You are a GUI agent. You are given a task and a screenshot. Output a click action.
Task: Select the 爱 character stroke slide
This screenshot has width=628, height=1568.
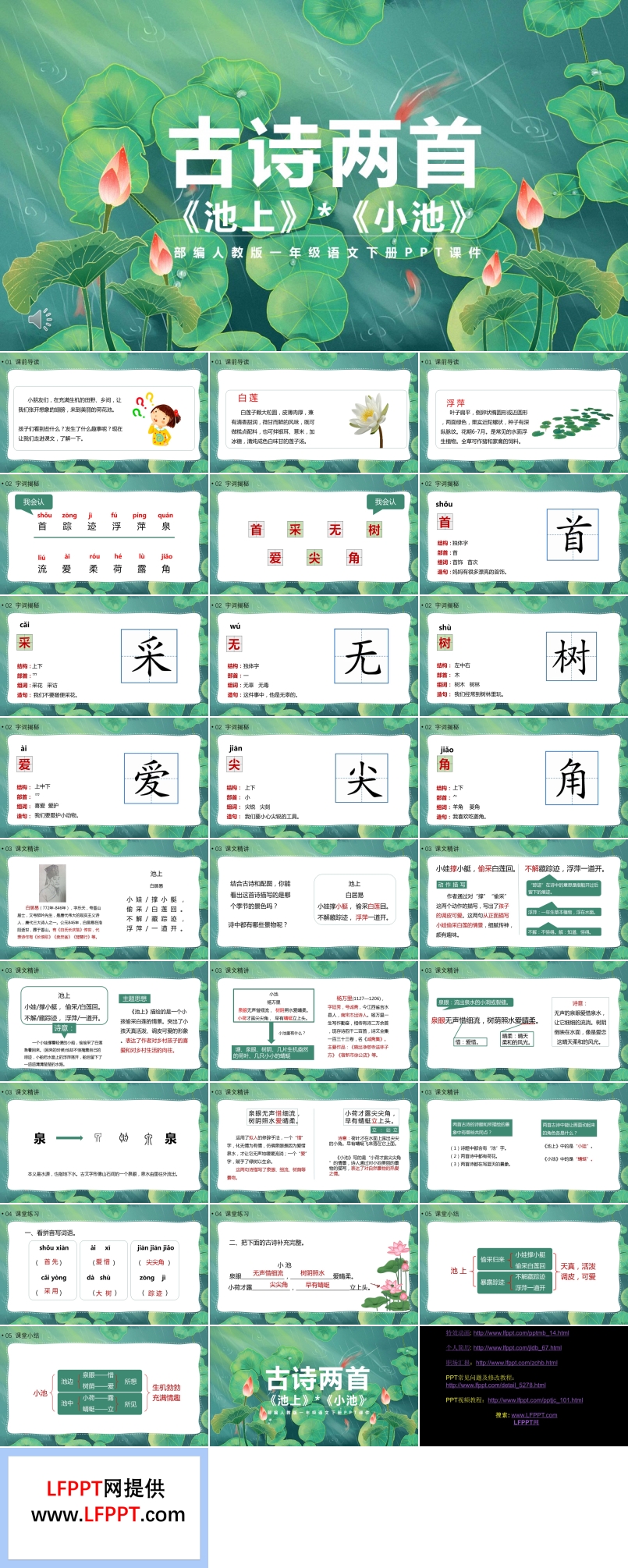(105, 778)
